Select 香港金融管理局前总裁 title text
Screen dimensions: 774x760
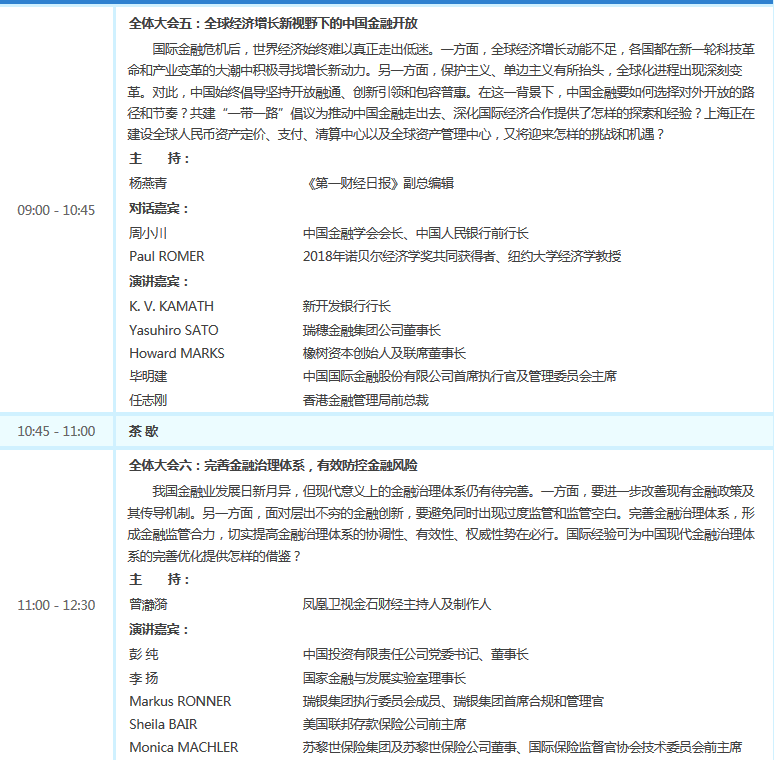(365, 400)
